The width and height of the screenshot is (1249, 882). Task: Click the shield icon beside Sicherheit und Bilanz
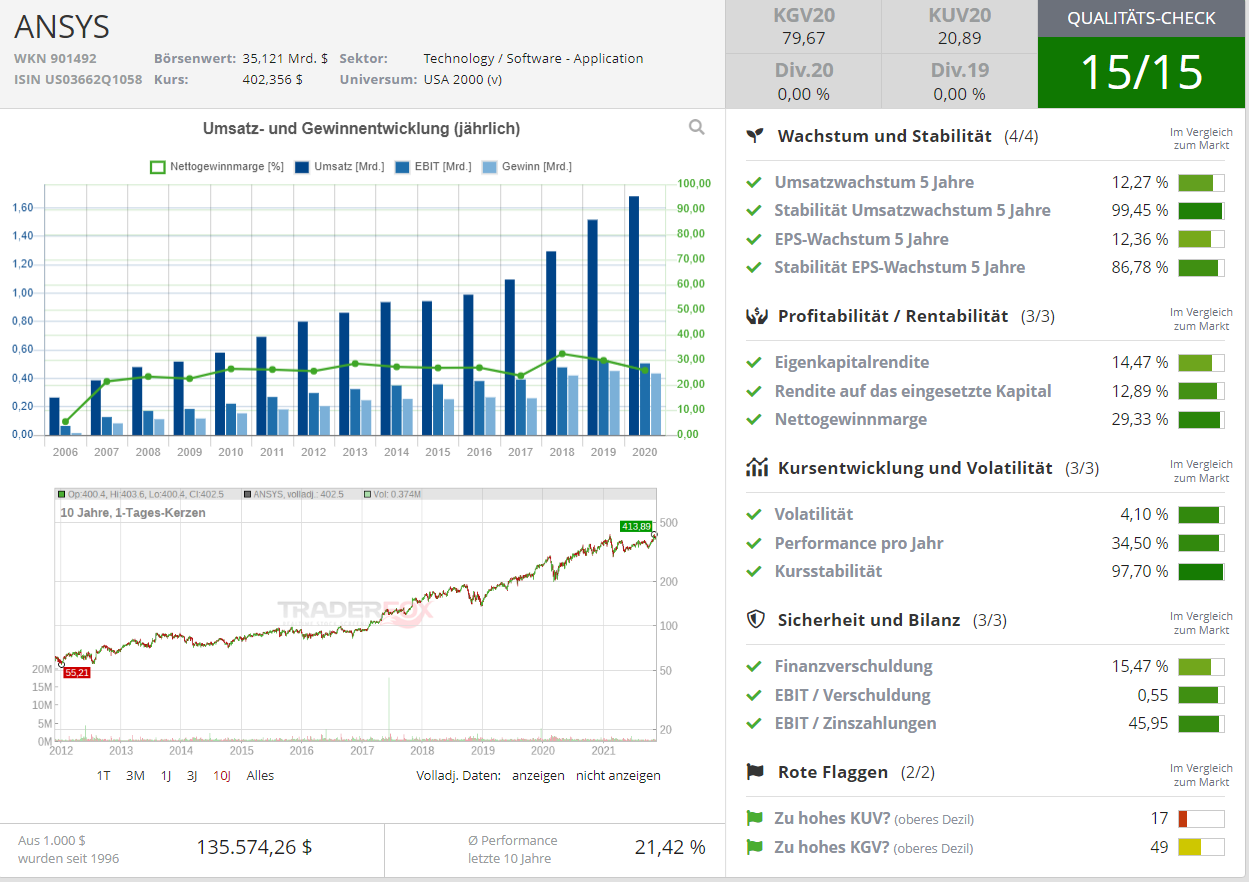(x=756, y=619)
